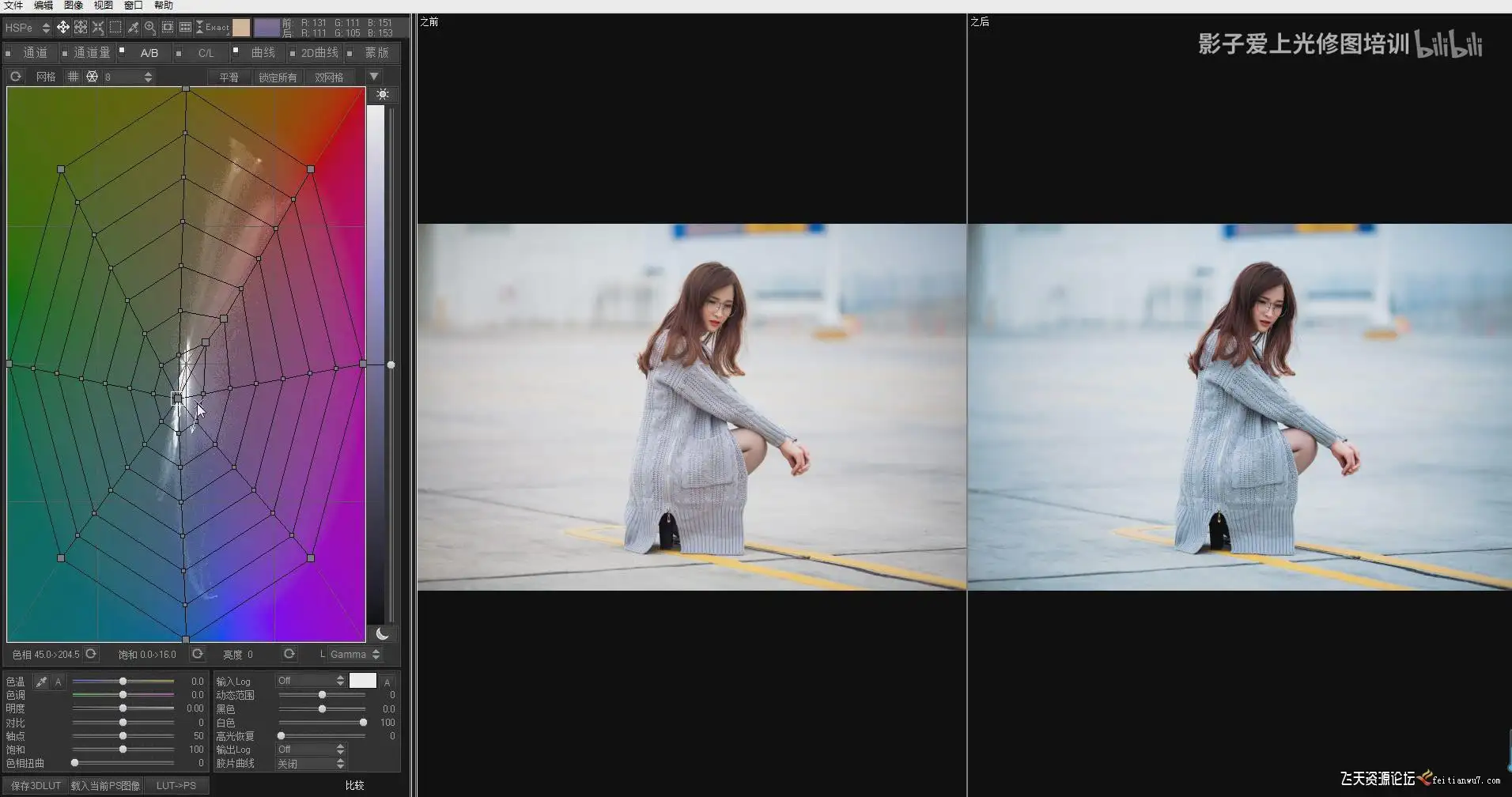This screenshot has width=1512, height=797.
Task: Open the 视图 menu
Action: [x=104, y=6]
